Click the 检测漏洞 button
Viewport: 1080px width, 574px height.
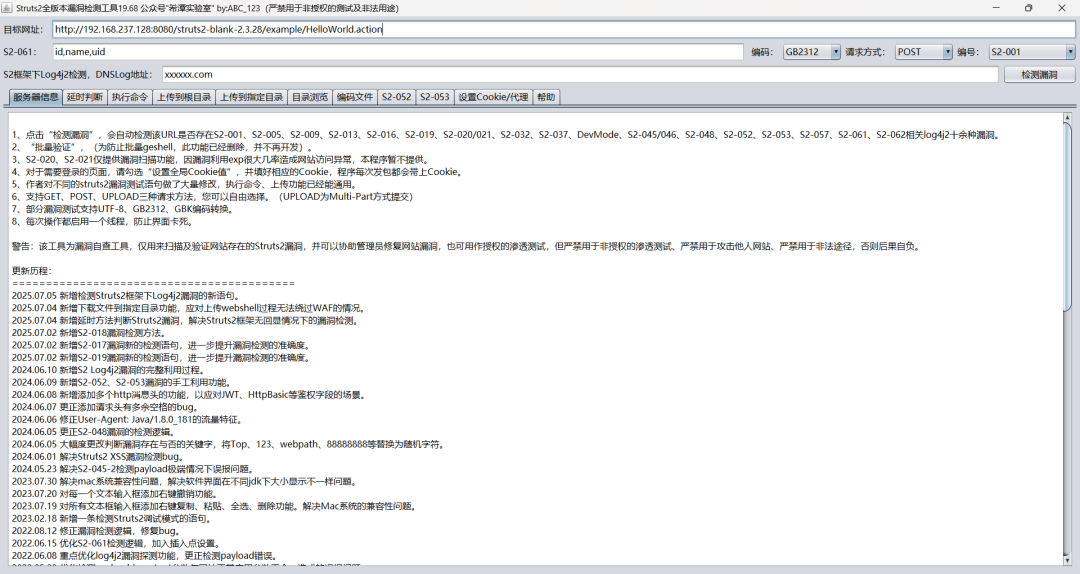pos(1039,74)
